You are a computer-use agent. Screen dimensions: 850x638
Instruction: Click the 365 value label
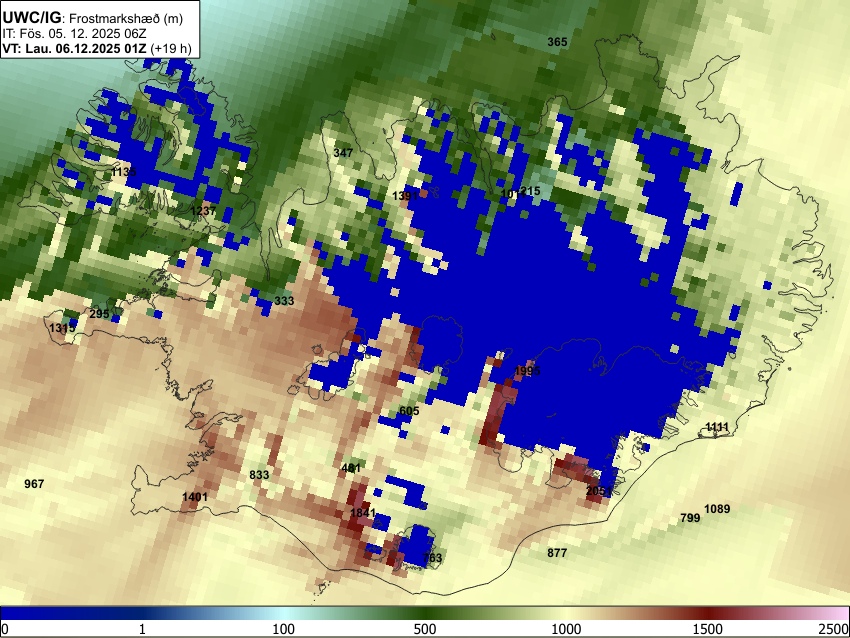click(557, 42)
